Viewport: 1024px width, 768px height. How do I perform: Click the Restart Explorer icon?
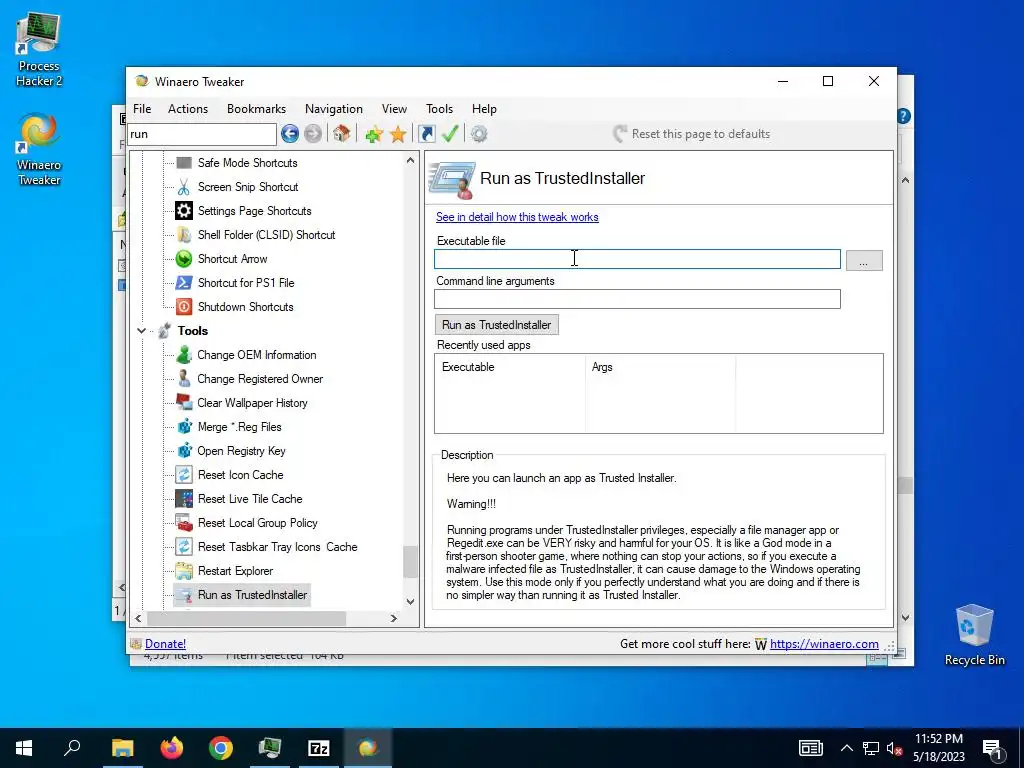click(x=184, y=571)
